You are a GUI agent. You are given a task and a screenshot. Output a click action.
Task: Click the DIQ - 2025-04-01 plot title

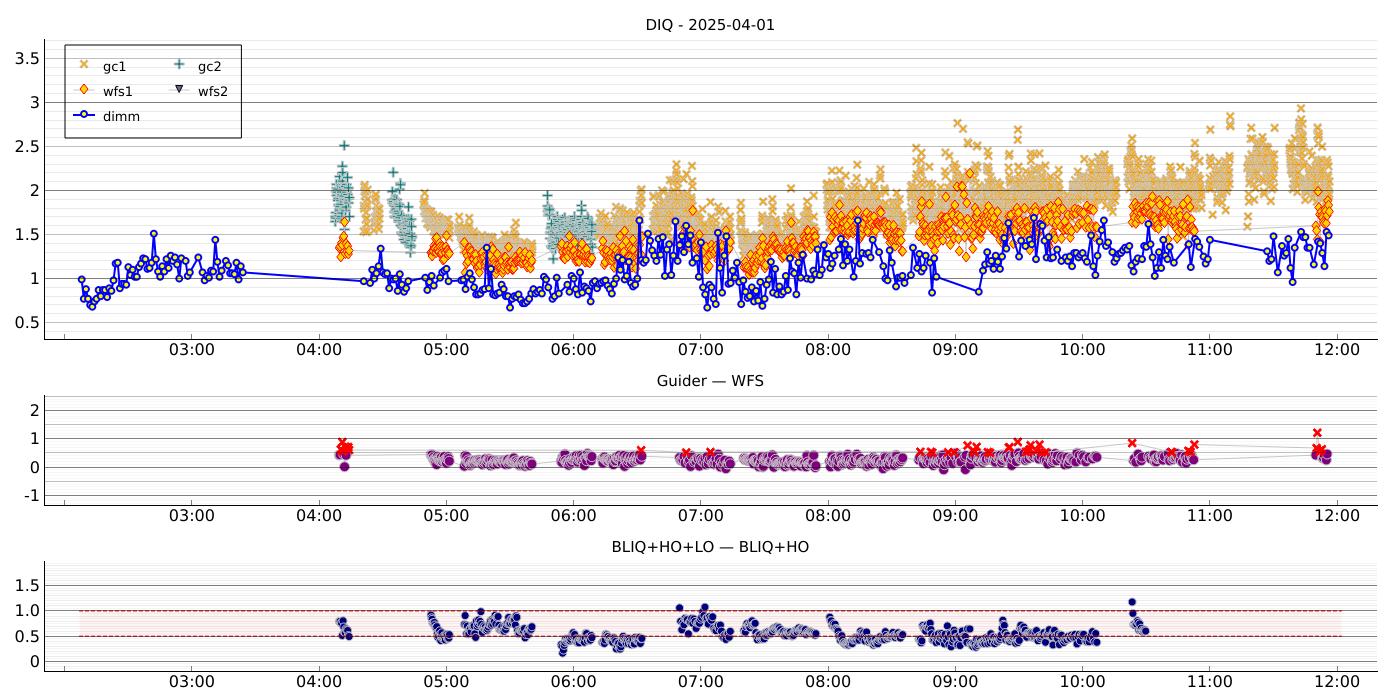click(x=710, y=25)
